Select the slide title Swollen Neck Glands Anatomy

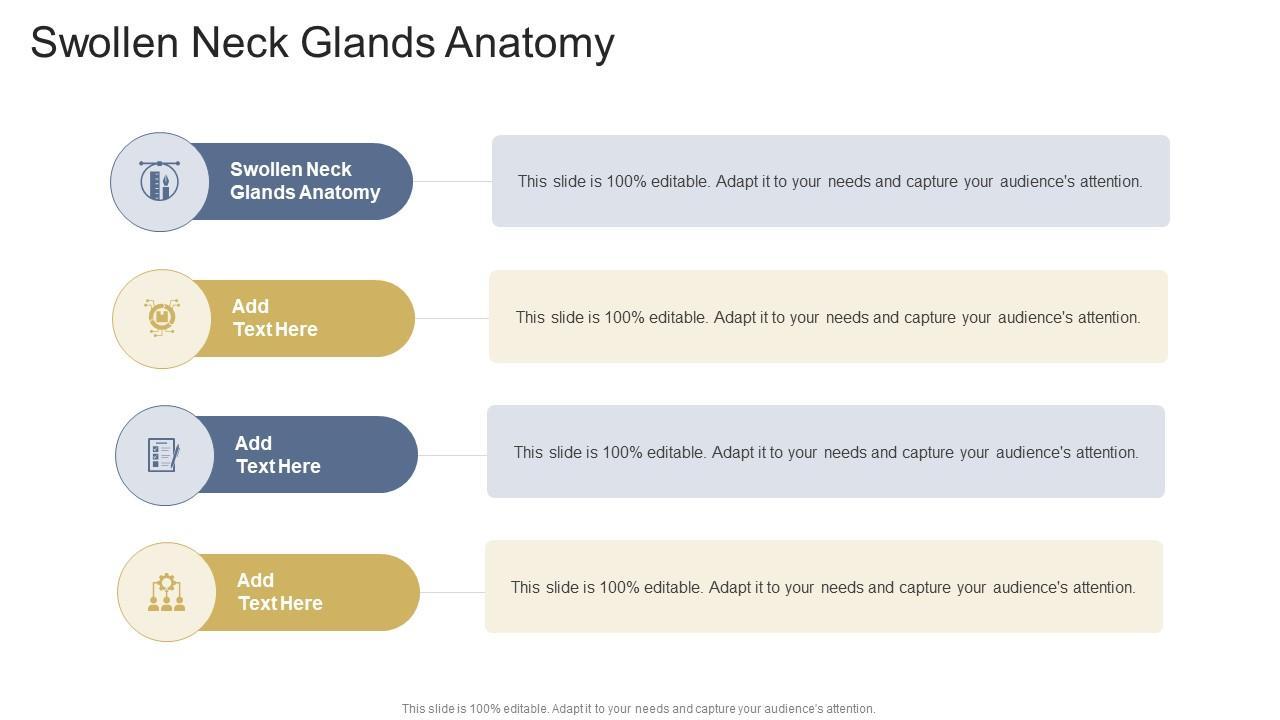click(x=322, y=43)
